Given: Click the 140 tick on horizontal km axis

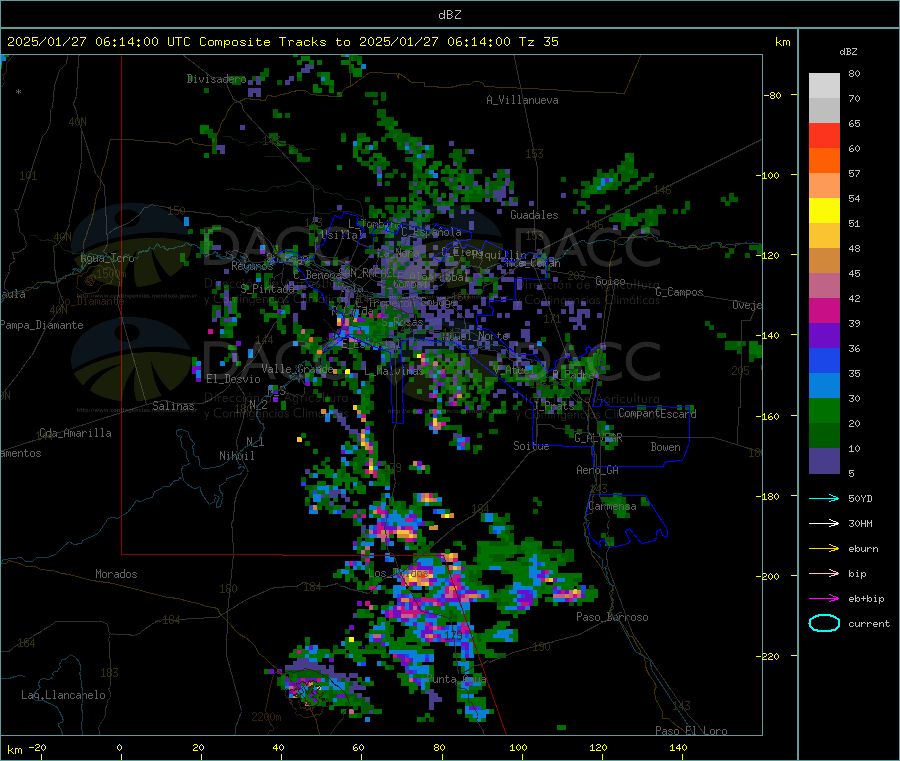Looking at the screenshot, I should pos(678,747).
